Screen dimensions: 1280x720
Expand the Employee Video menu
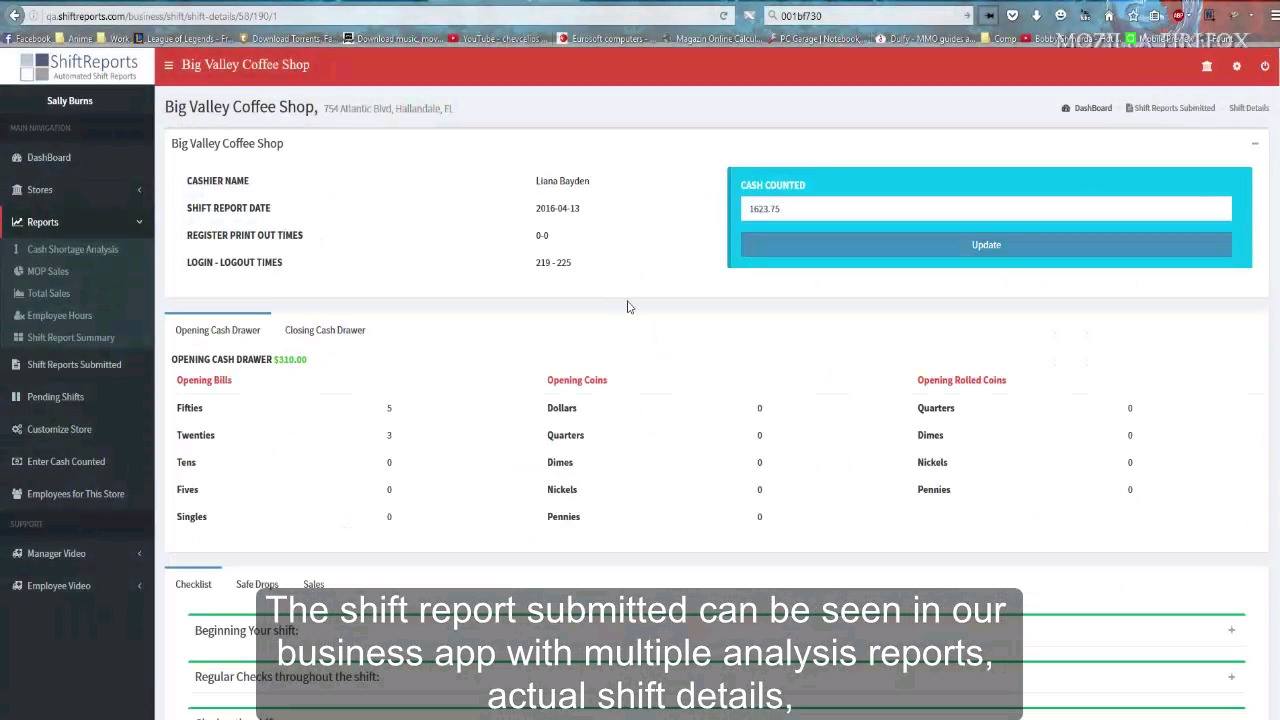pyautogui.click(x=77, y=586)
